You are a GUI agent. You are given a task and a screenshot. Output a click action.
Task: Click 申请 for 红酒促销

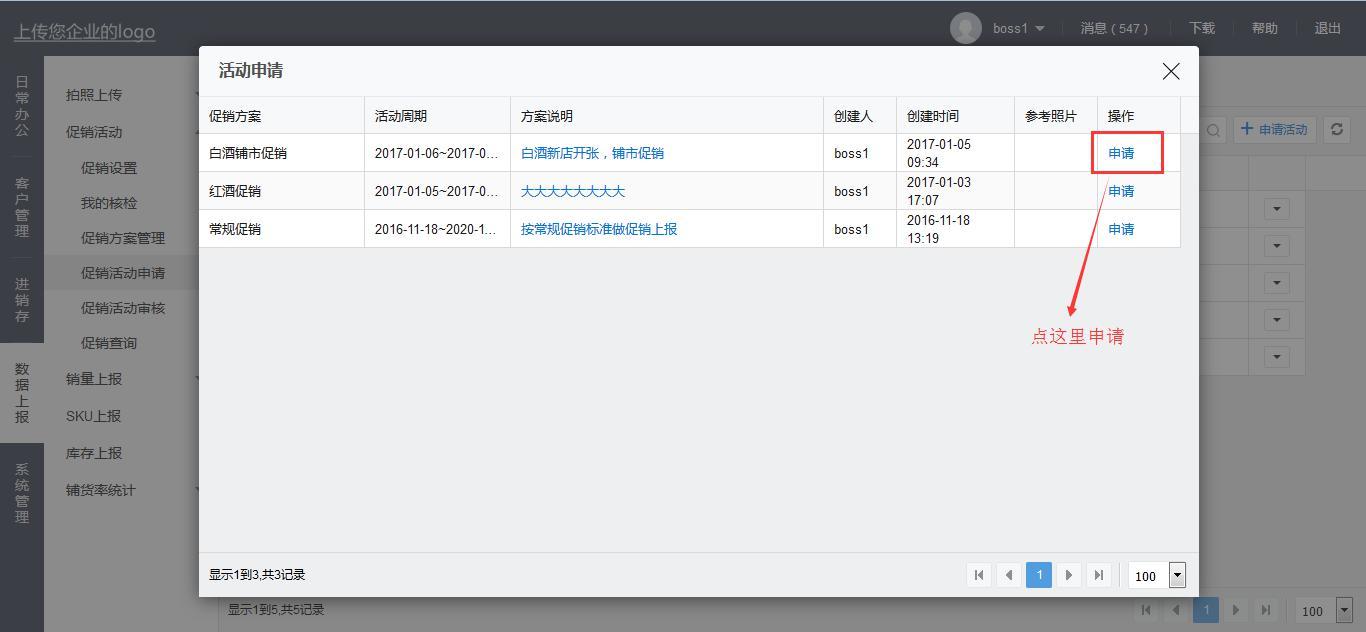tap(1121, 191)
